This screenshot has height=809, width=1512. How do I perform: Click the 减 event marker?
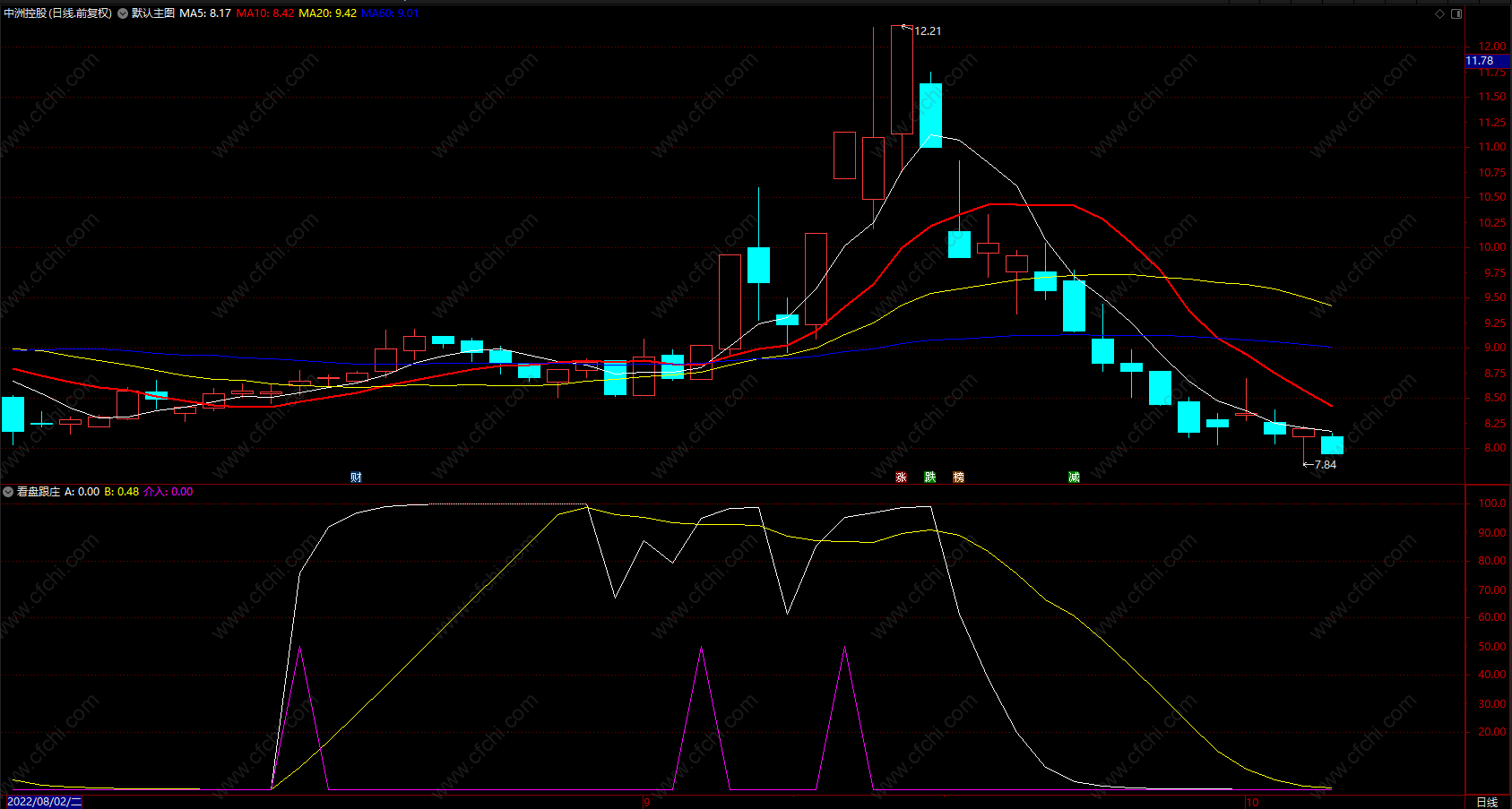(1074, 478)
